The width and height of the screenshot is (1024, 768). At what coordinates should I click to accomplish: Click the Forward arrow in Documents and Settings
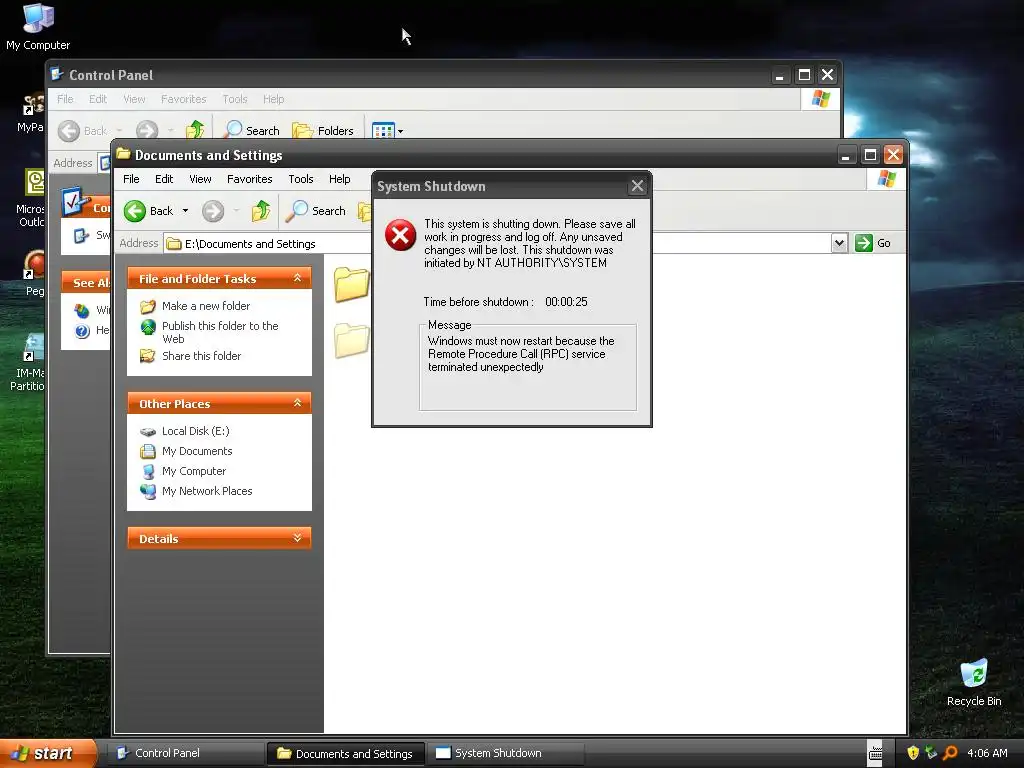pyautogui.click(x=213, y=211)
